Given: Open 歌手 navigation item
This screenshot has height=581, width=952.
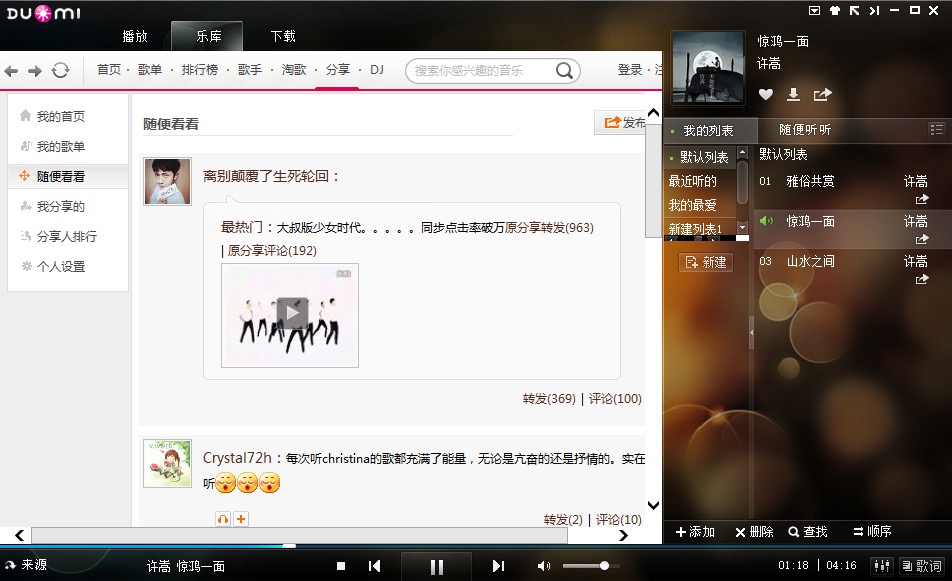Looking at the screenshot, I should coord(250,70).
